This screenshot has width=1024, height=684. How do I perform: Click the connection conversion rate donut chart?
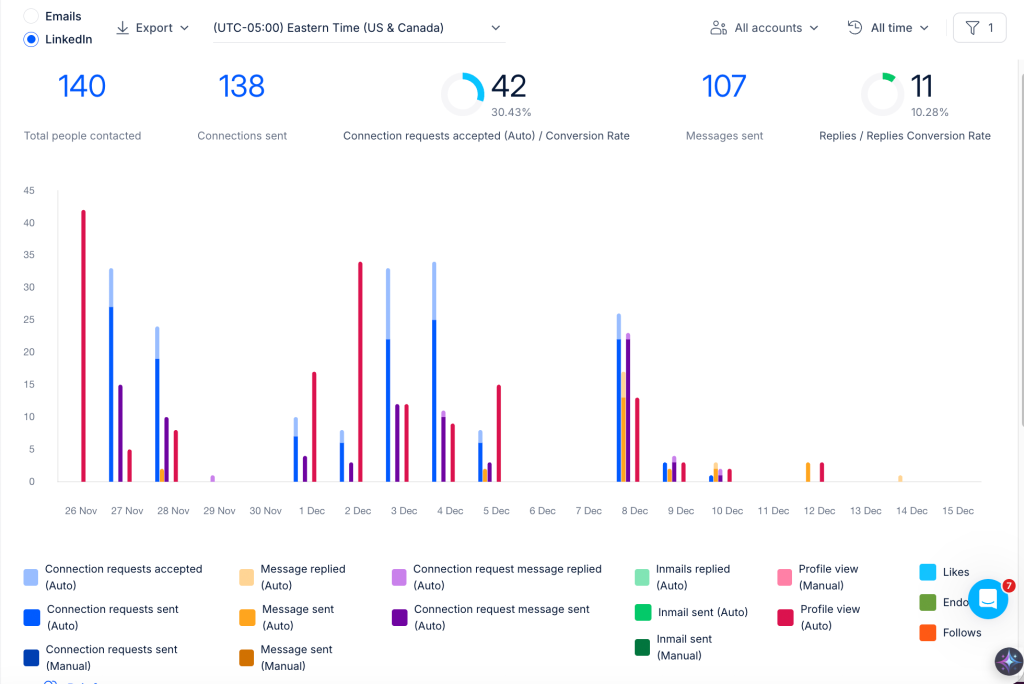(x=462, y=94)
